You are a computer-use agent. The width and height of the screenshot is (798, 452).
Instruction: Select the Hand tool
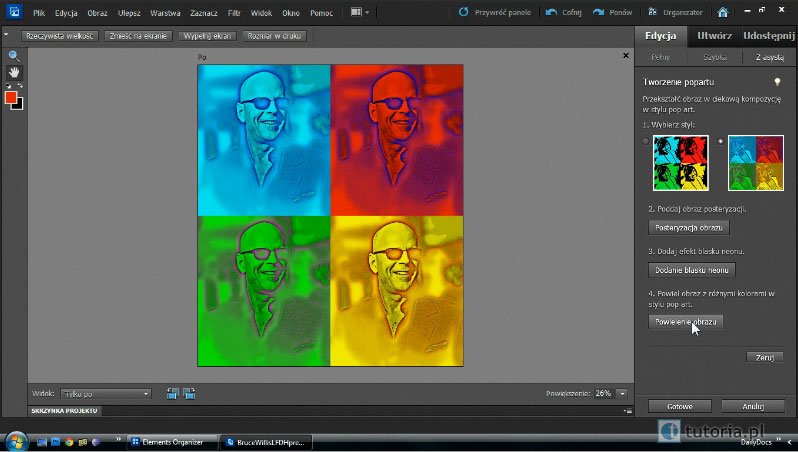14,72
